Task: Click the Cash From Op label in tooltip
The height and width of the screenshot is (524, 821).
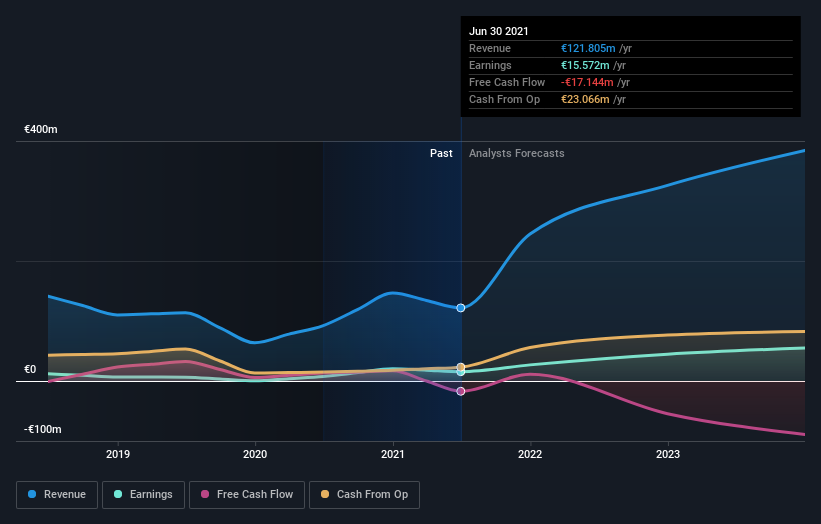Action: pyautogui.click(x=504, y=99)
